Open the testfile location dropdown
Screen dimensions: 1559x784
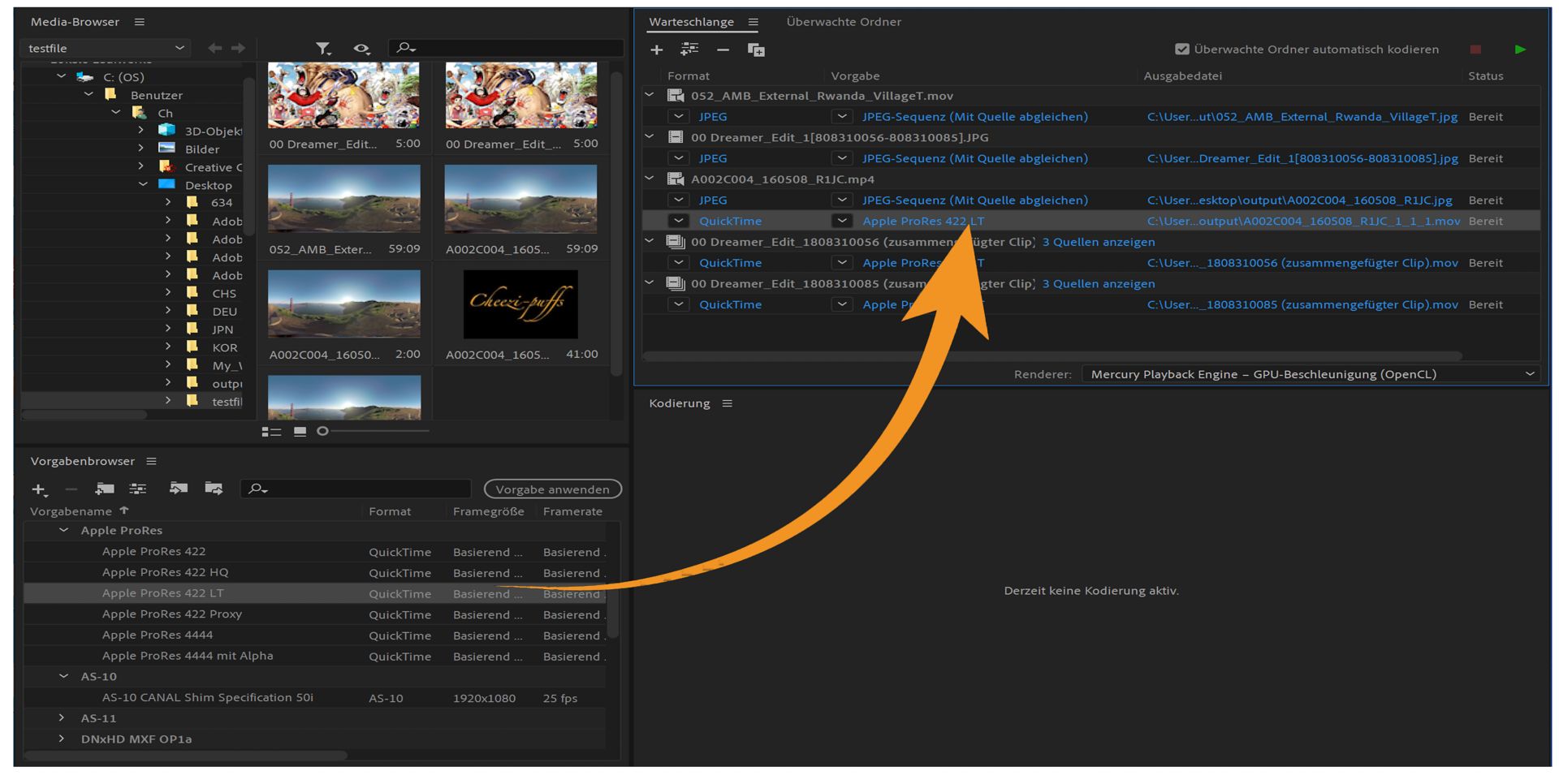tap(106, 49)
